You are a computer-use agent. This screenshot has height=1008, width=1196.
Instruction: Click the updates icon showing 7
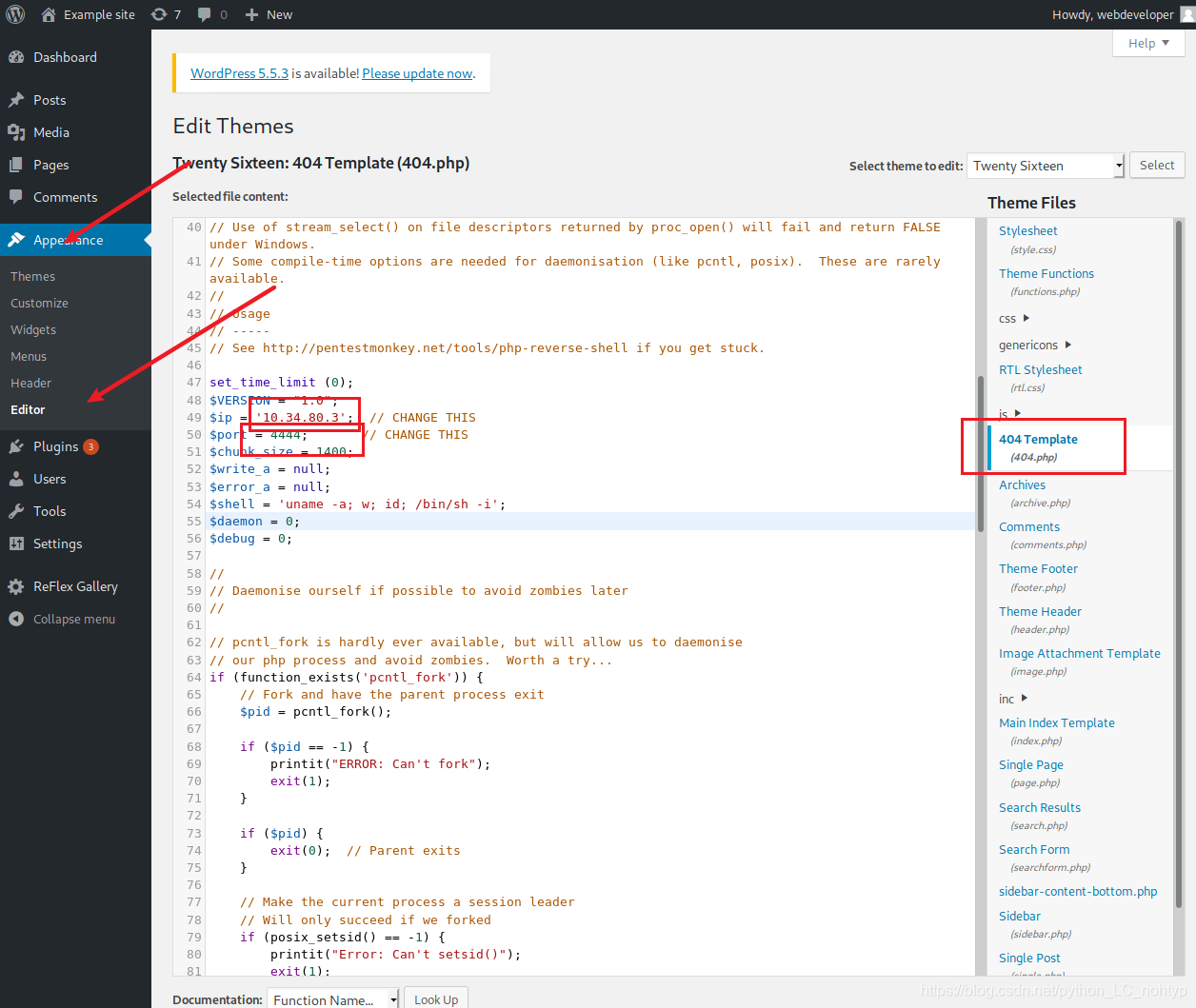click(x=159, y=14)
